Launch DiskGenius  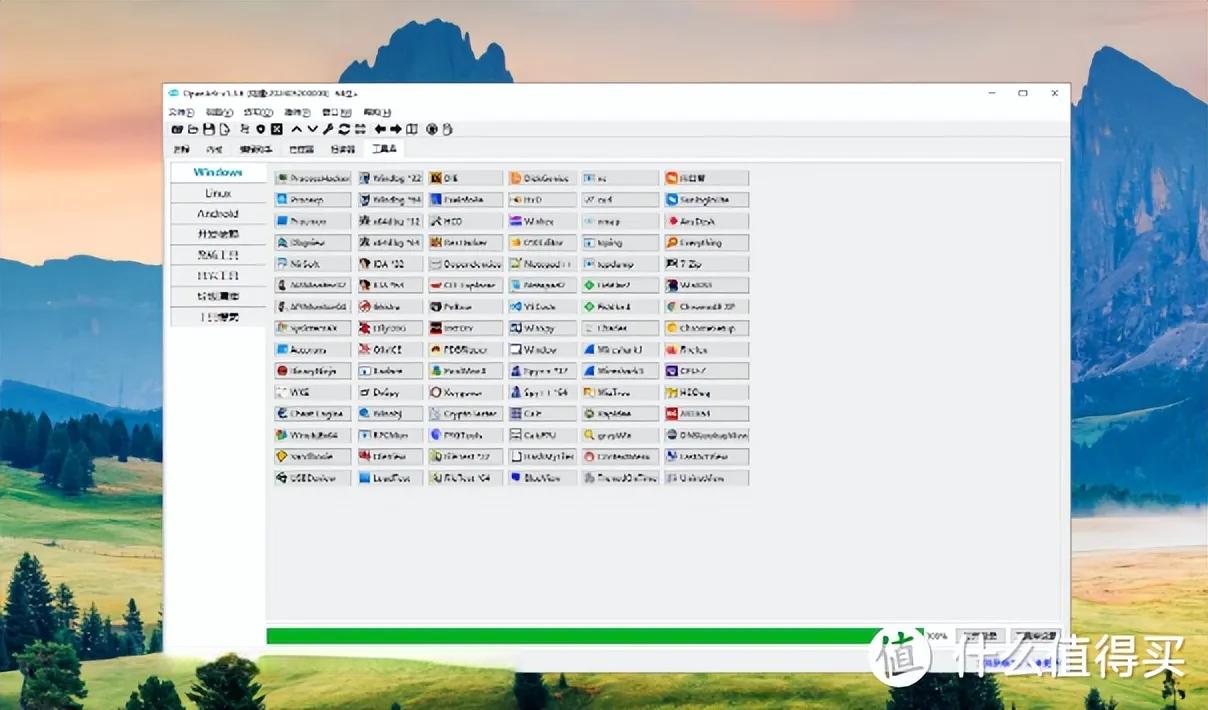pyautogui.click(x=542, y=178)
